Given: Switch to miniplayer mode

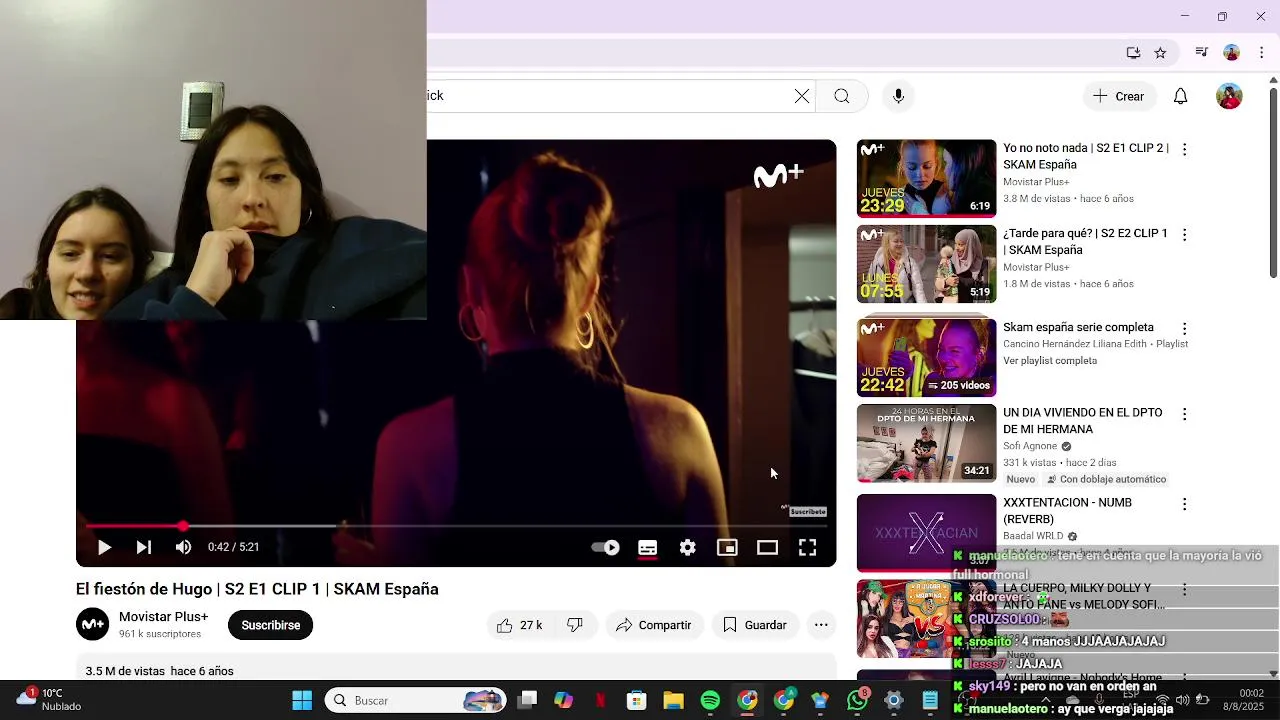Looking at the screenshot, I should (x=727, y=547).
